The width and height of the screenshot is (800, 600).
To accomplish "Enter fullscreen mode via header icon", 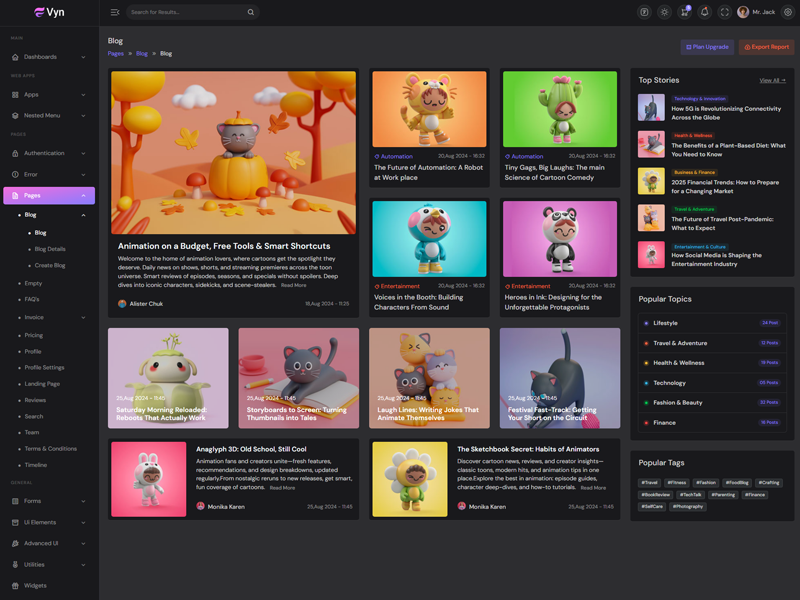I will point(725,12).
